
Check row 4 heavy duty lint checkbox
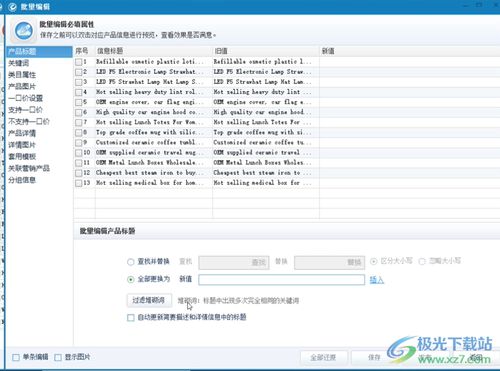pos(78,92)
